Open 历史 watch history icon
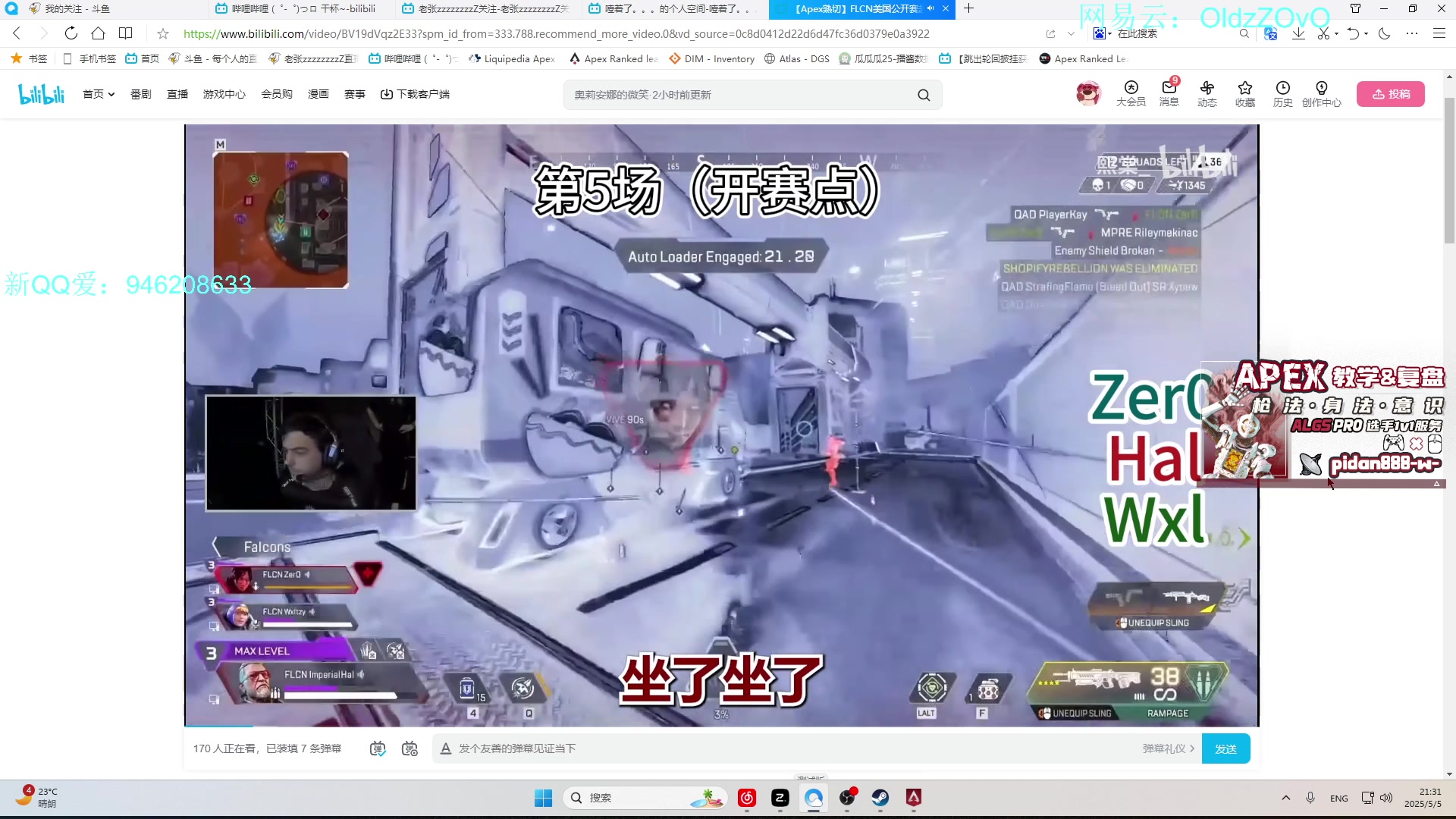Image resolution: width=1456 pixels, height=819 pixels. click(x=1282, y=94)
